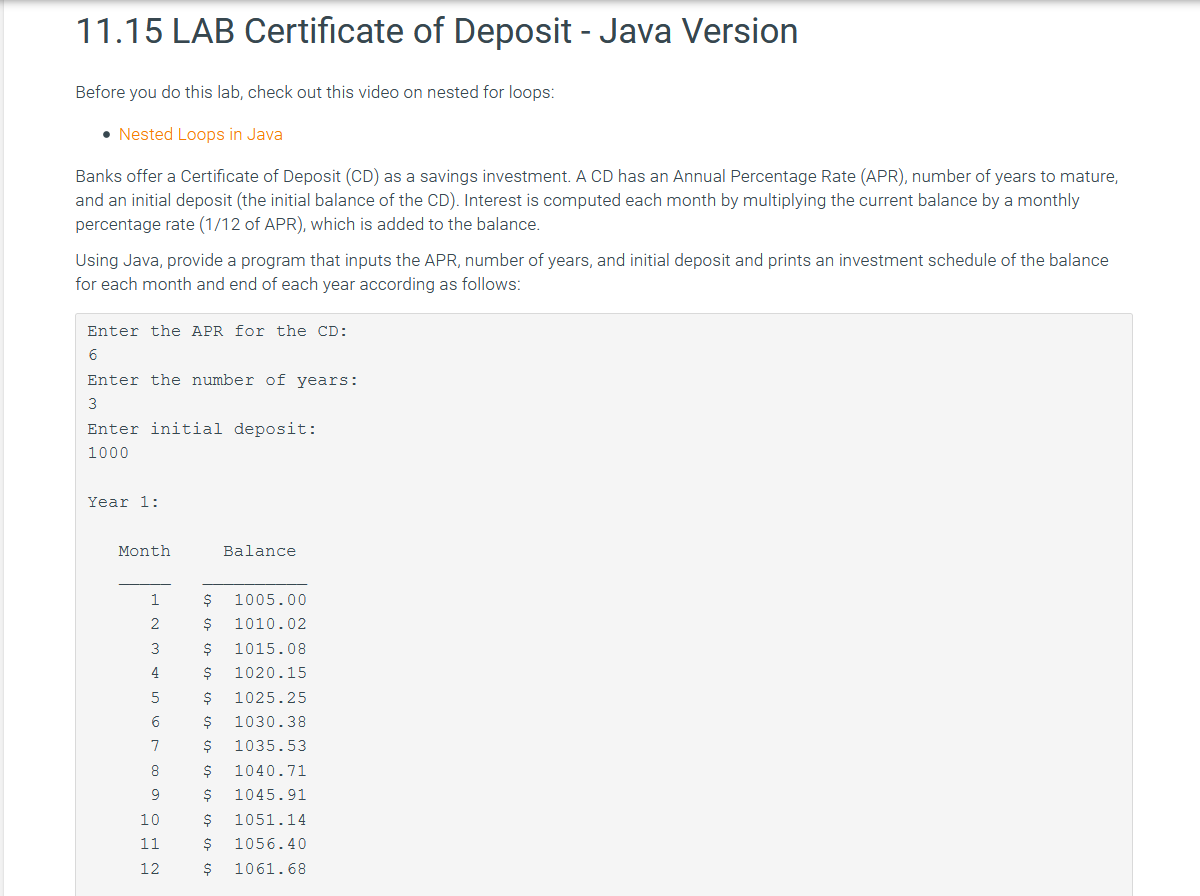Screen dimensions: 1200x896
Task: Click the month 12 balance 1061.68
Action: coord(270,868)
